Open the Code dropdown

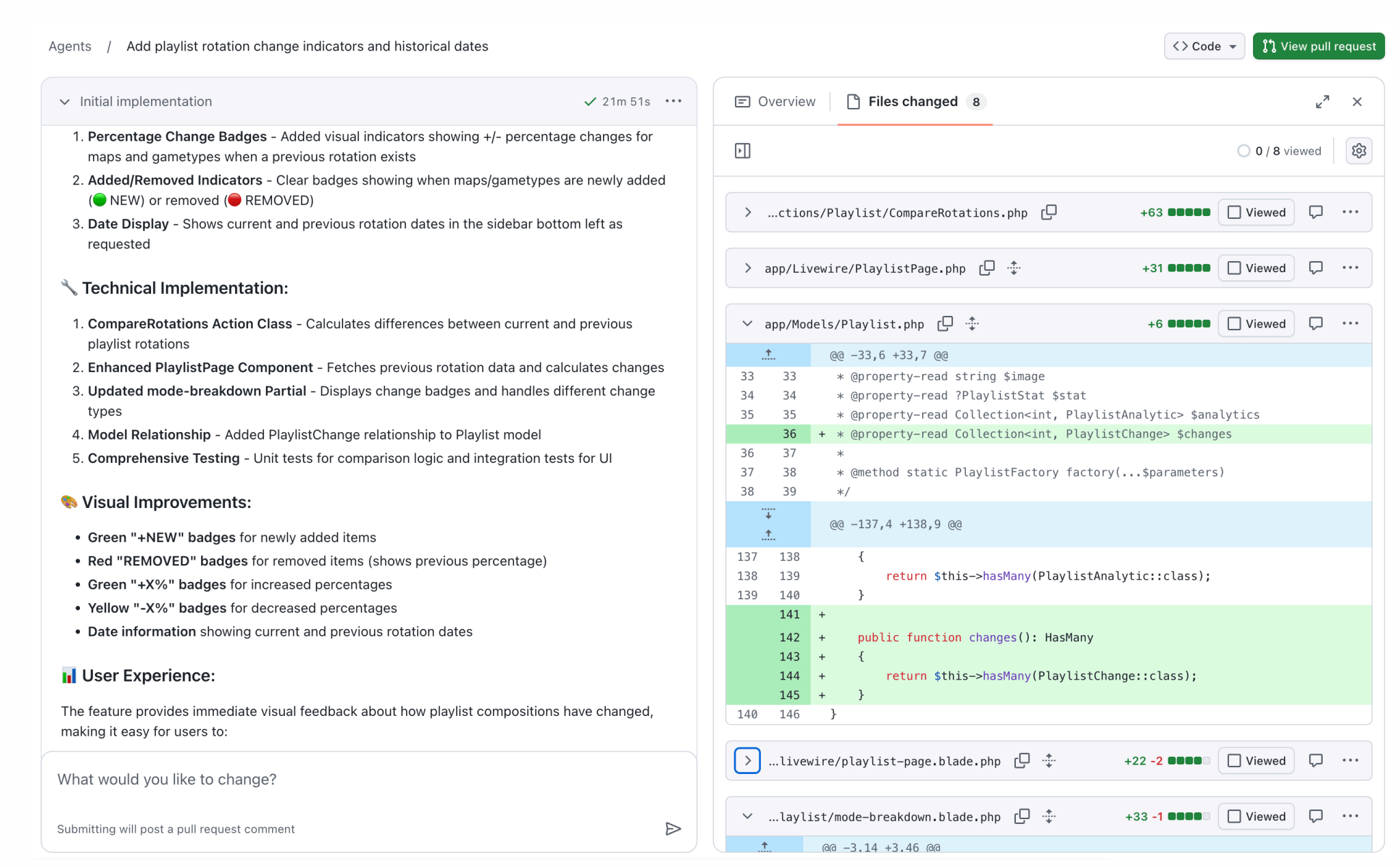click(1204, 46)
